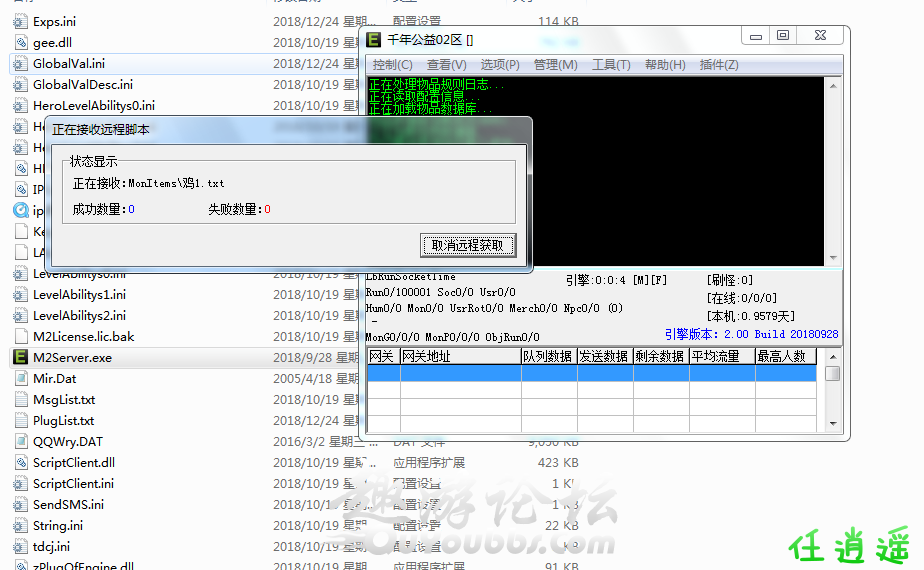Select the GlobalVal.ini file name
The width and height of the screenshot is (924, 570).
[69, 64]
